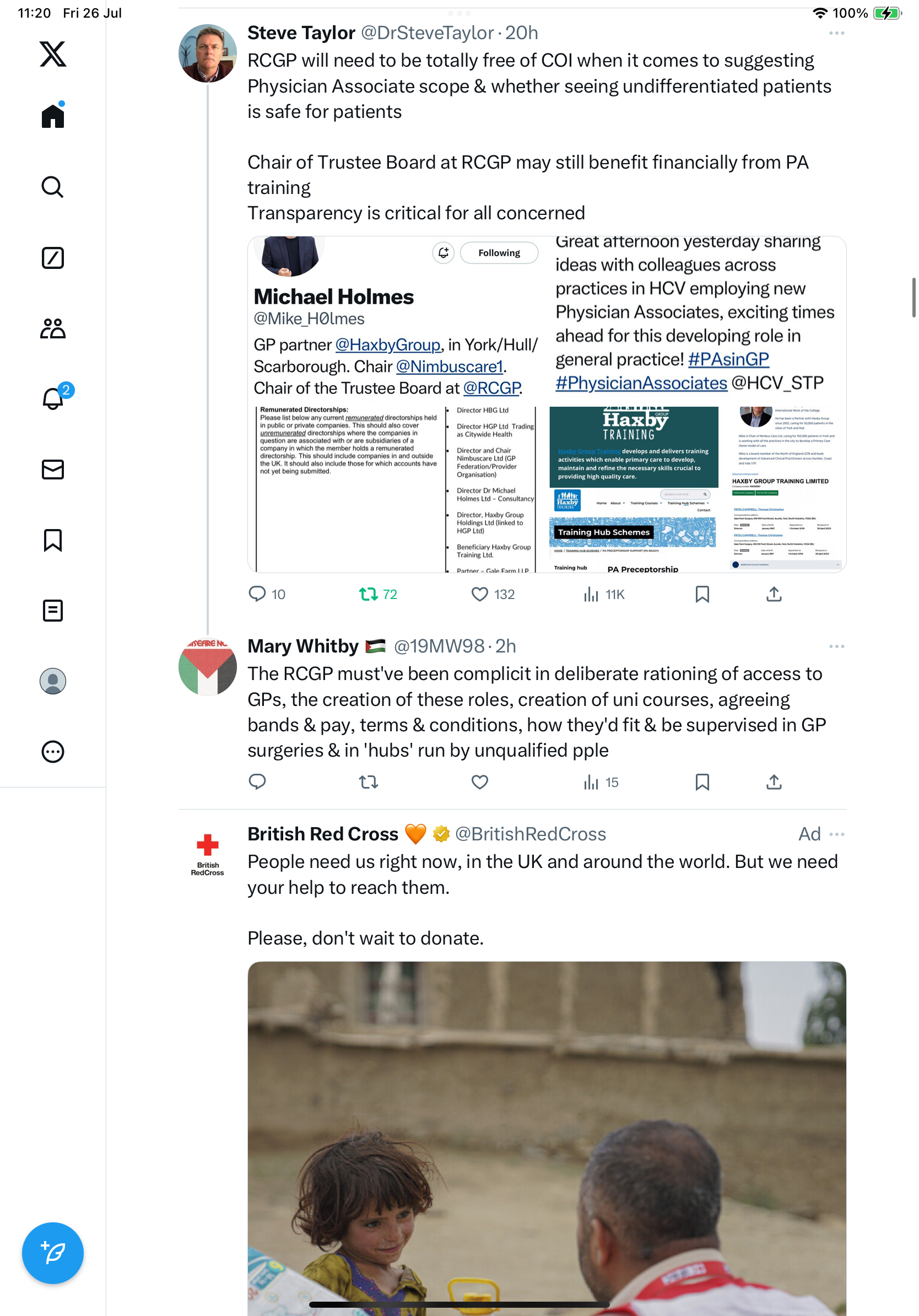Open Bookmarks icon in sidebar
Viewport: 919px width, 1316px height.
[x=53, y=540]
